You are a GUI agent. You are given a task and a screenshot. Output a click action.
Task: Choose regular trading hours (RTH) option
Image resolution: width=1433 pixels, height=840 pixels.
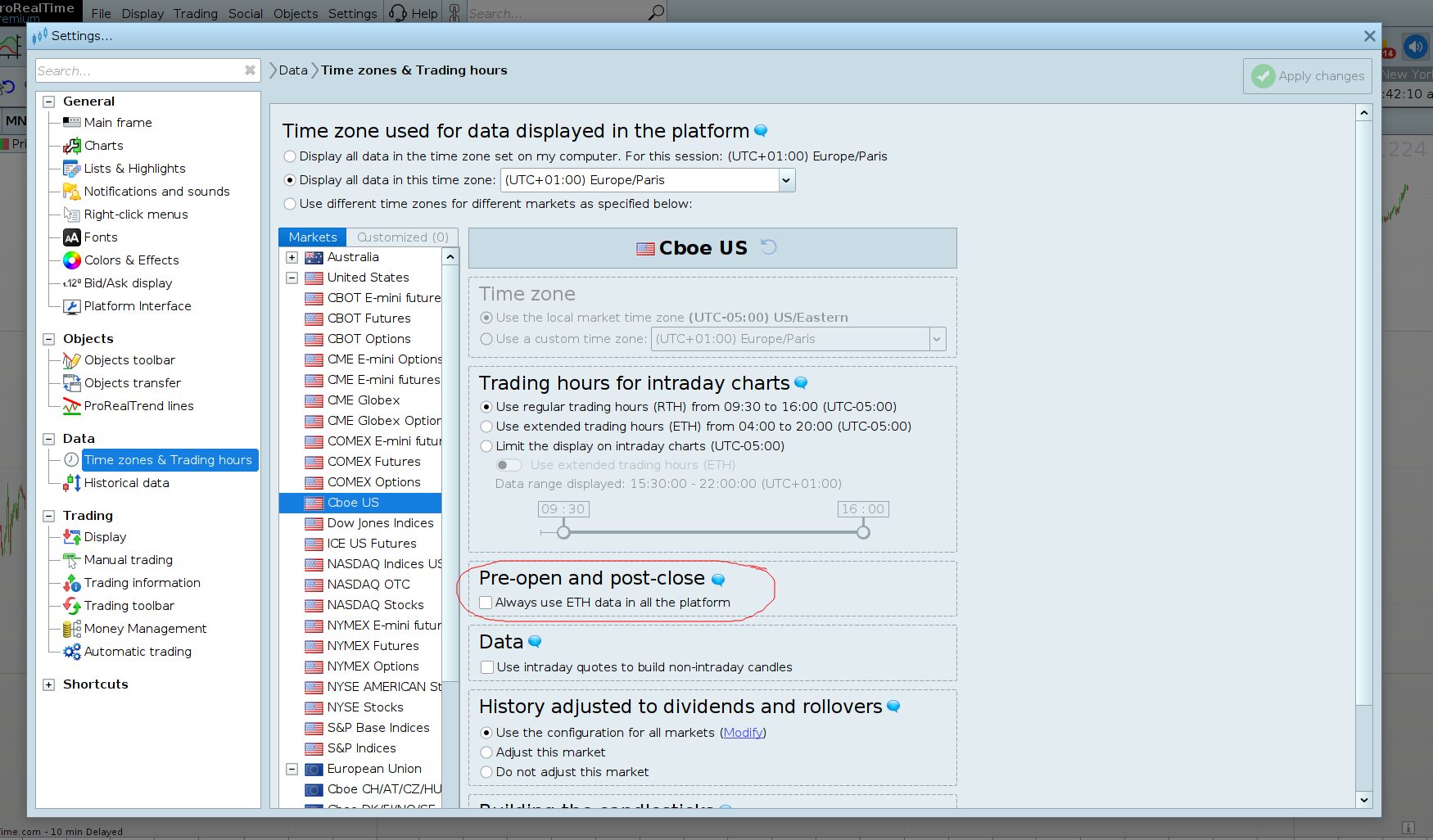point(486,407)
